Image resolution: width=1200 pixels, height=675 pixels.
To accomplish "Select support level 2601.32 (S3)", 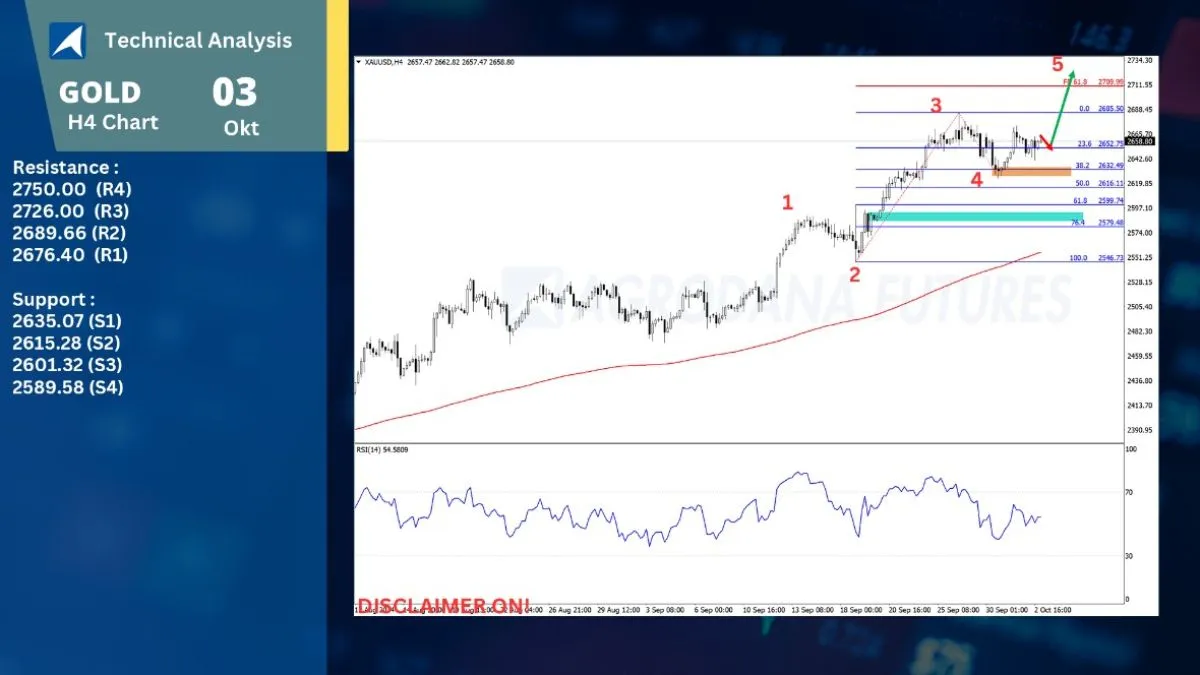I will pyautogui.click(x=67, y=365).
